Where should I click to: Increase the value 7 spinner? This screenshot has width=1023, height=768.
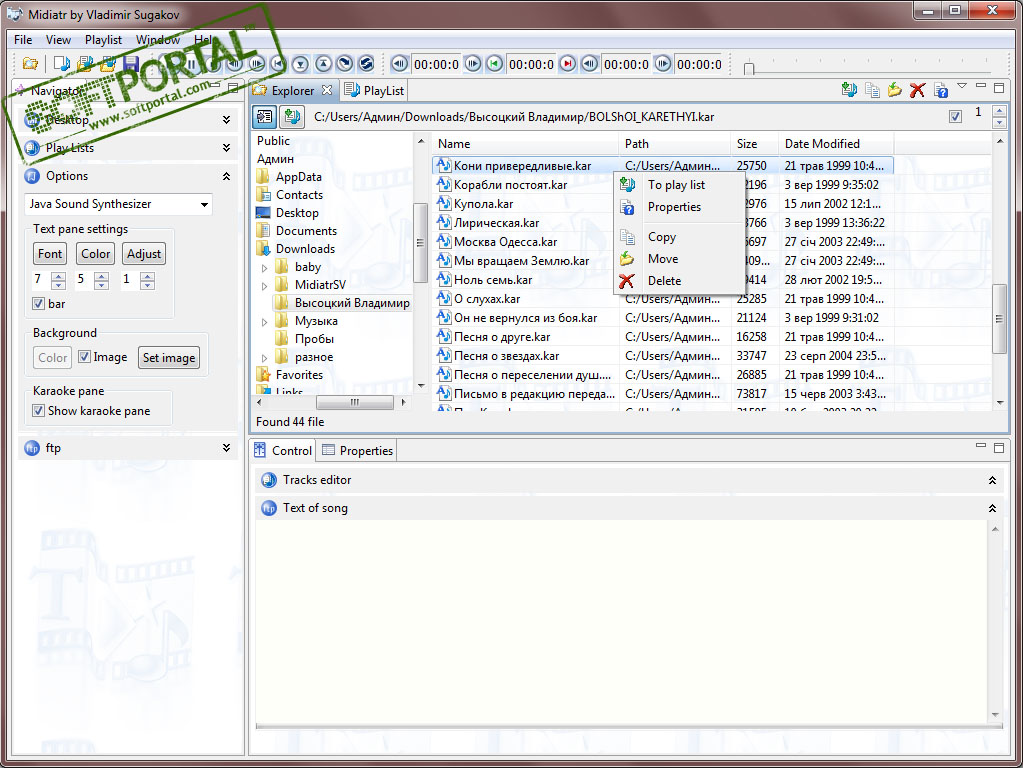(x=58, y=276)
